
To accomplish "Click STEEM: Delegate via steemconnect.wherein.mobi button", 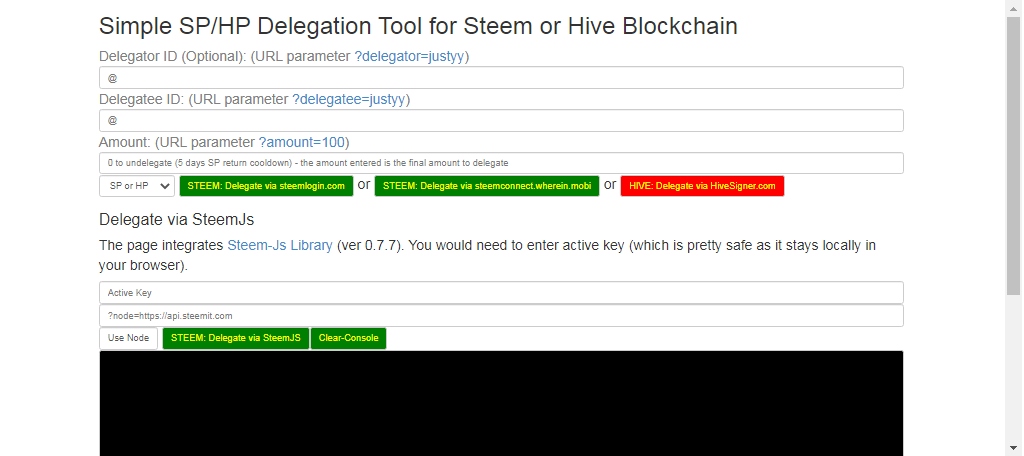I will point(487,186).
